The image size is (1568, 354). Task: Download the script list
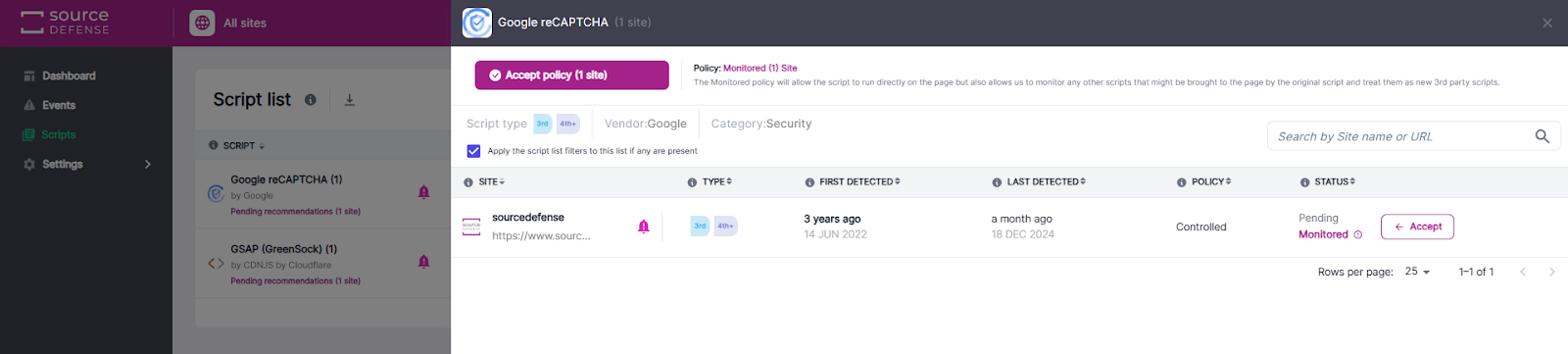pyautogui.click(x=350, y=100)
